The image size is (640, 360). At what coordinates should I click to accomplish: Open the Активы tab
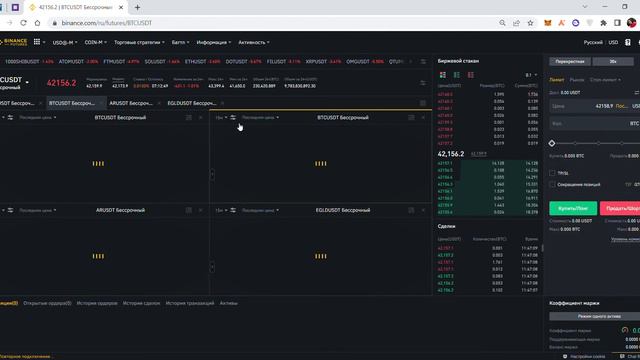coord(229,303)
